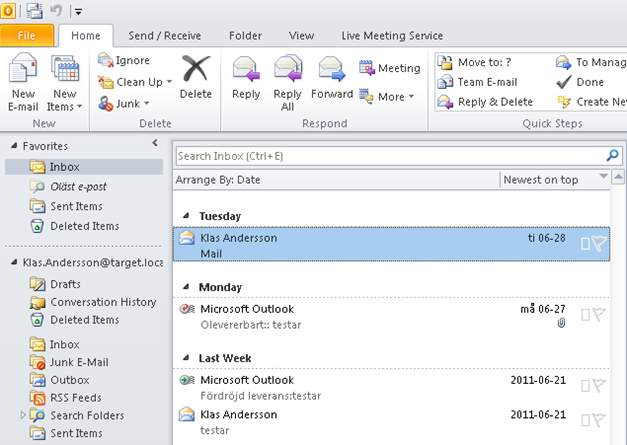The height and width of the screenshot is (445, 627).
Task: Flag the Fördröjd leverans:testar message
Action: pyautogui.click(x=600, y=386)
